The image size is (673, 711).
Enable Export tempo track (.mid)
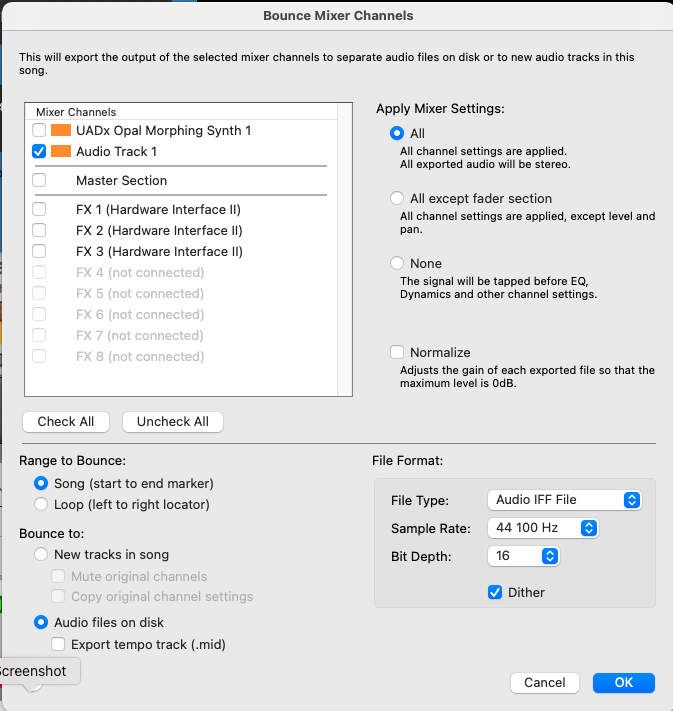click(58, 645)
